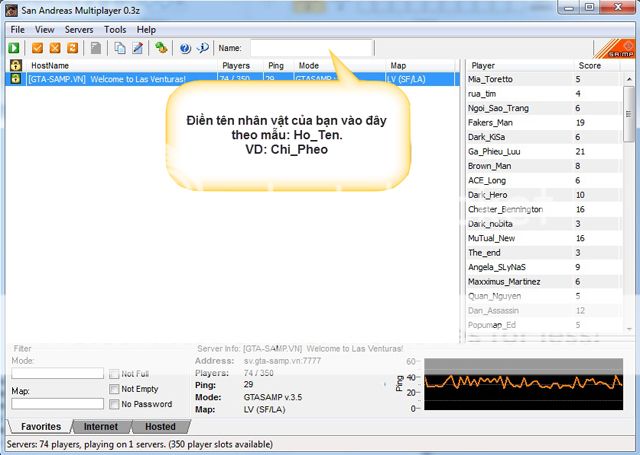Sort servers by the Ping column header
The height and width of the screenshot is (455, 640).
coord(279,65)
